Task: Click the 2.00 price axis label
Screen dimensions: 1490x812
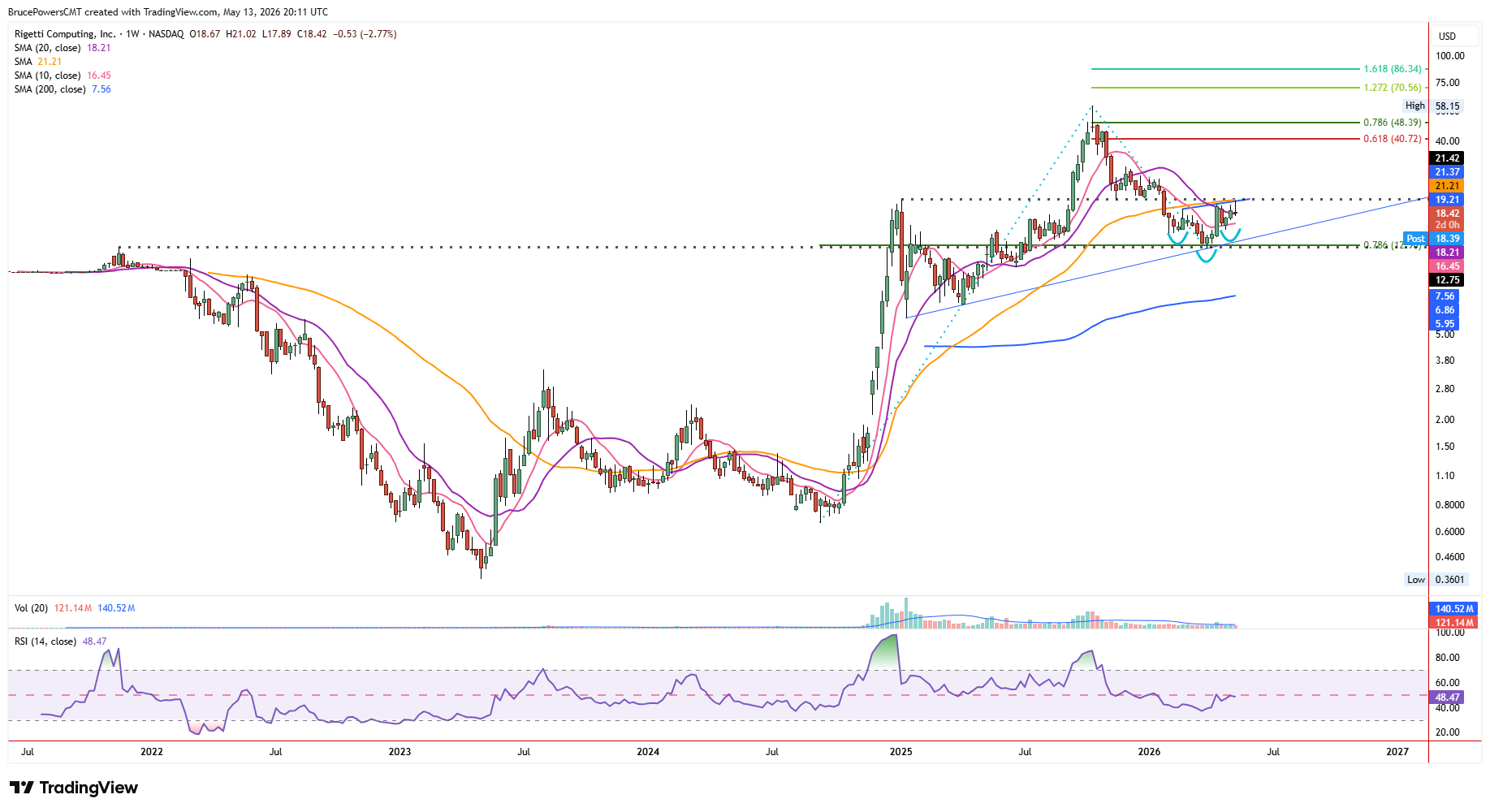Action: tap(1445, 420)
